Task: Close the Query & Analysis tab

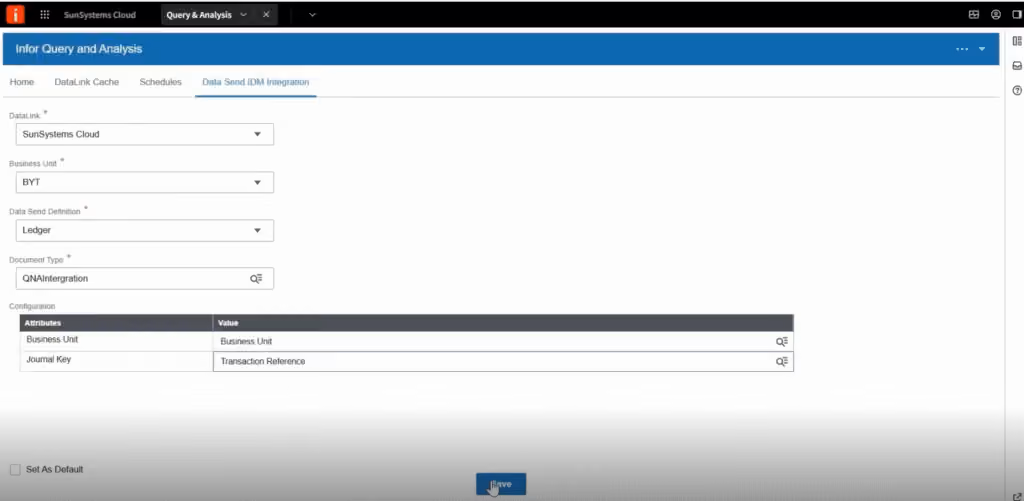Action: tap(266, 14)
